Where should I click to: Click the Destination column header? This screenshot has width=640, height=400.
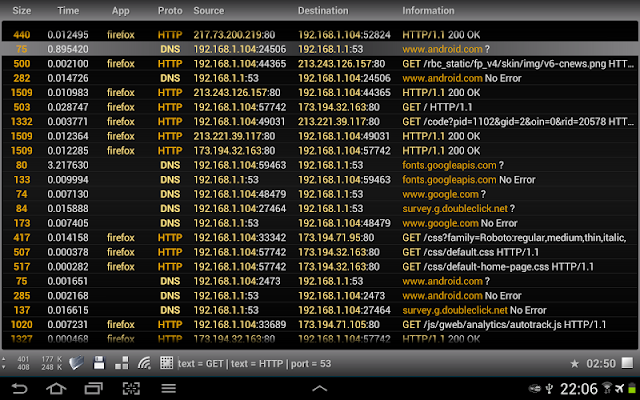(x=323, y=11)
